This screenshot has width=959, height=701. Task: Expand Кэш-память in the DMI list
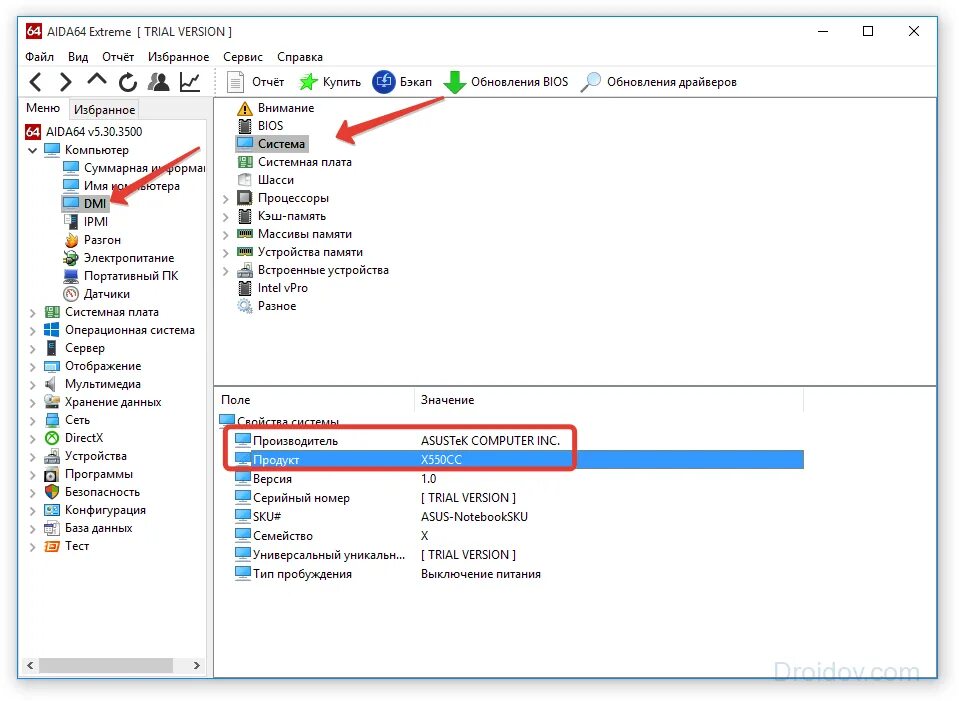(x=225, y=217)
